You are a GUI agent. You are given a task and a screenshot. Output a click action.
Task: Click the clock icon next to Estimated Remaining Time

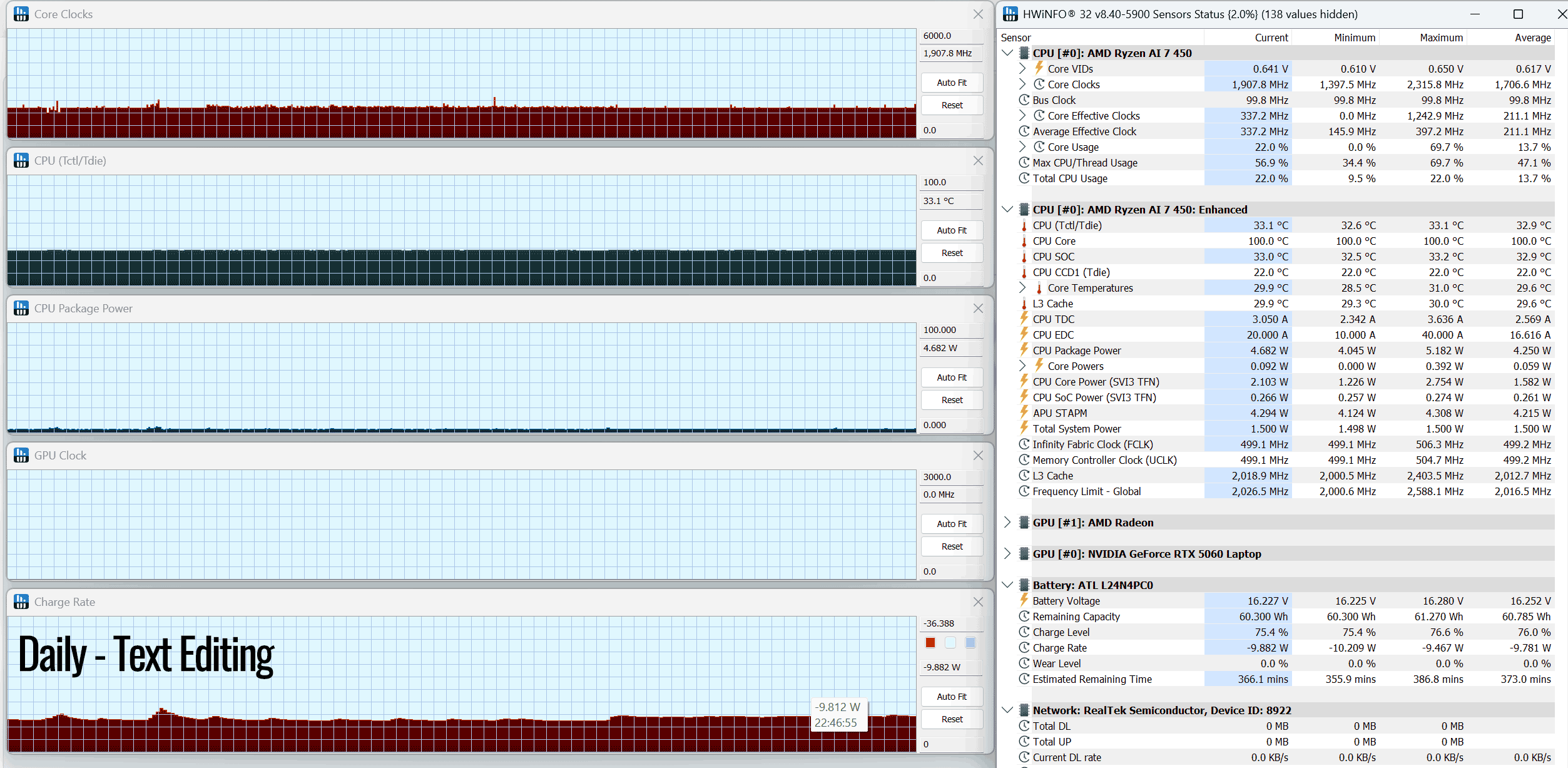1024,679
